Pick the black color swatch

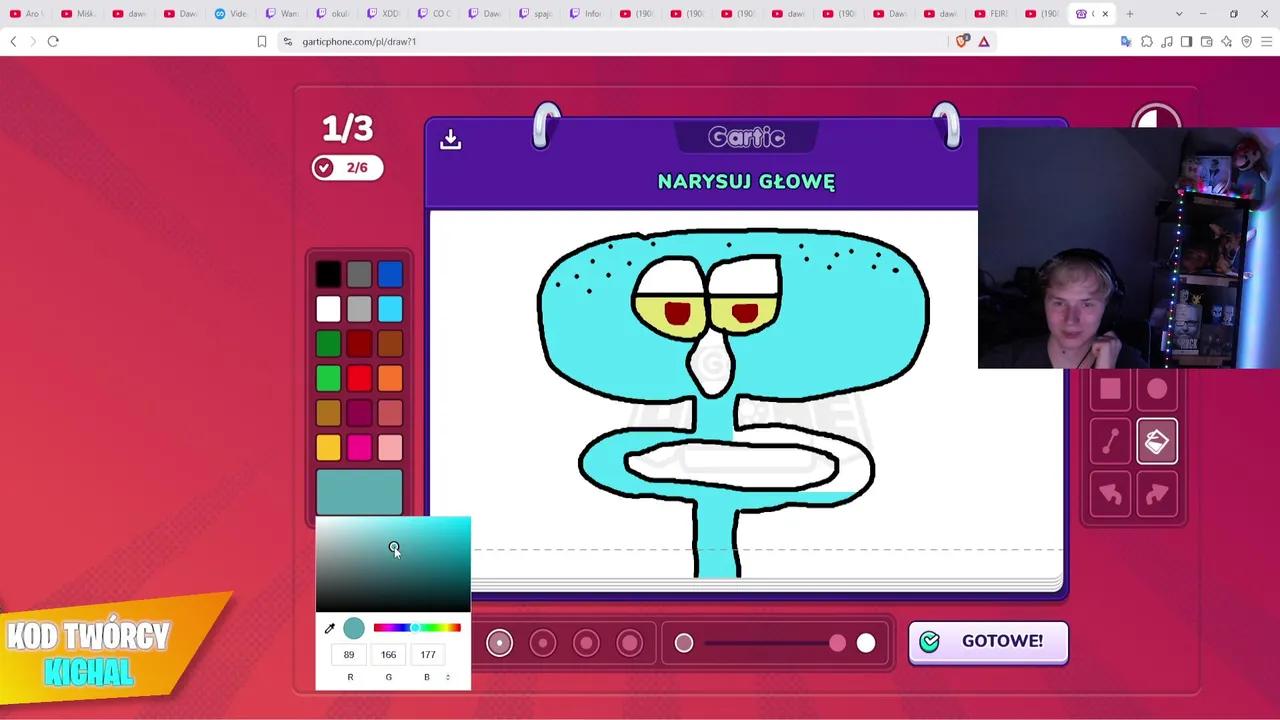[328, 275]
